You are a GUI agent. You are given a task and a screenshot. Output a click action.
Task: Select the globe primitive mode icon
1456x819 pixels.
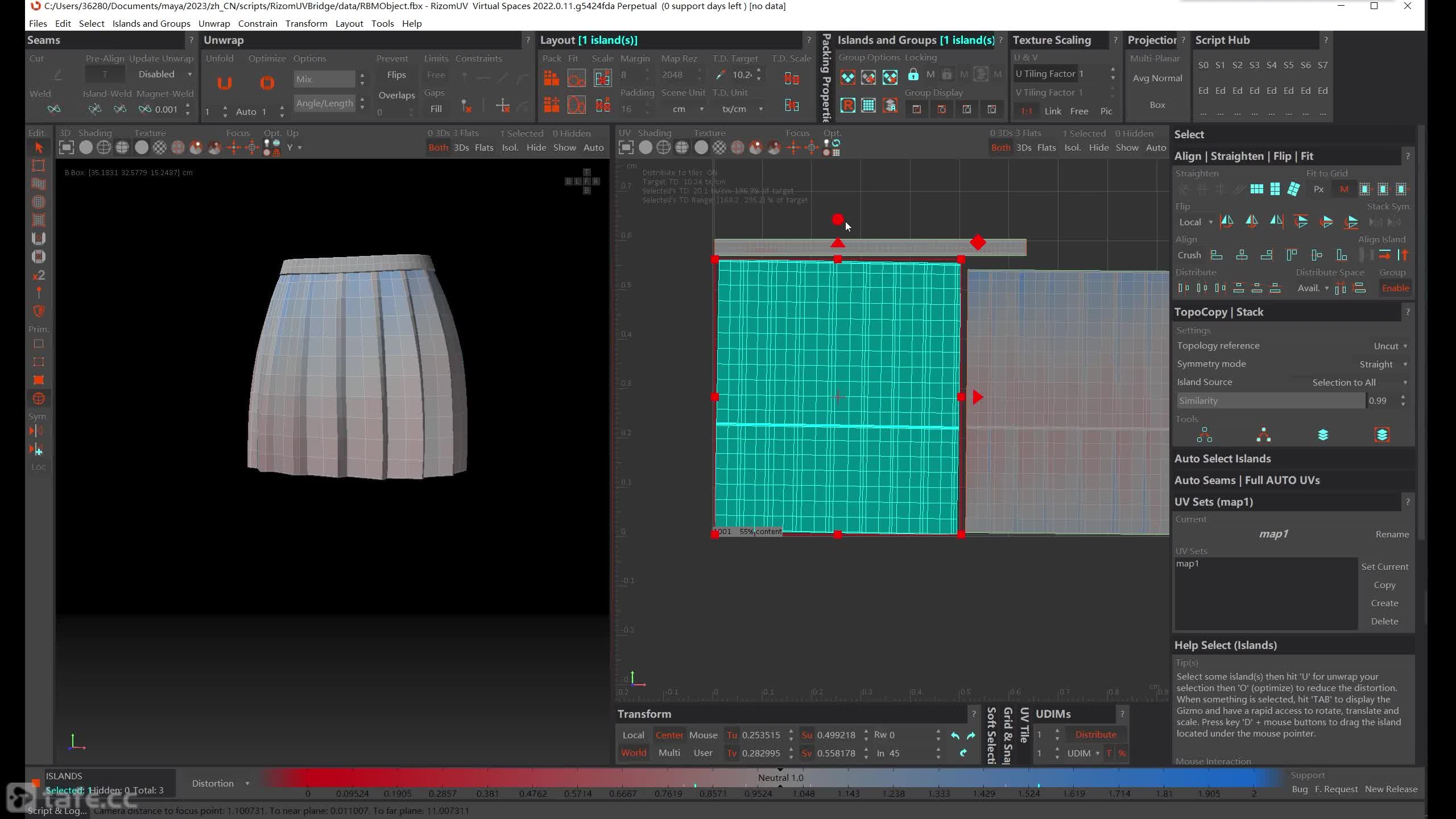(x=39, y=398)
